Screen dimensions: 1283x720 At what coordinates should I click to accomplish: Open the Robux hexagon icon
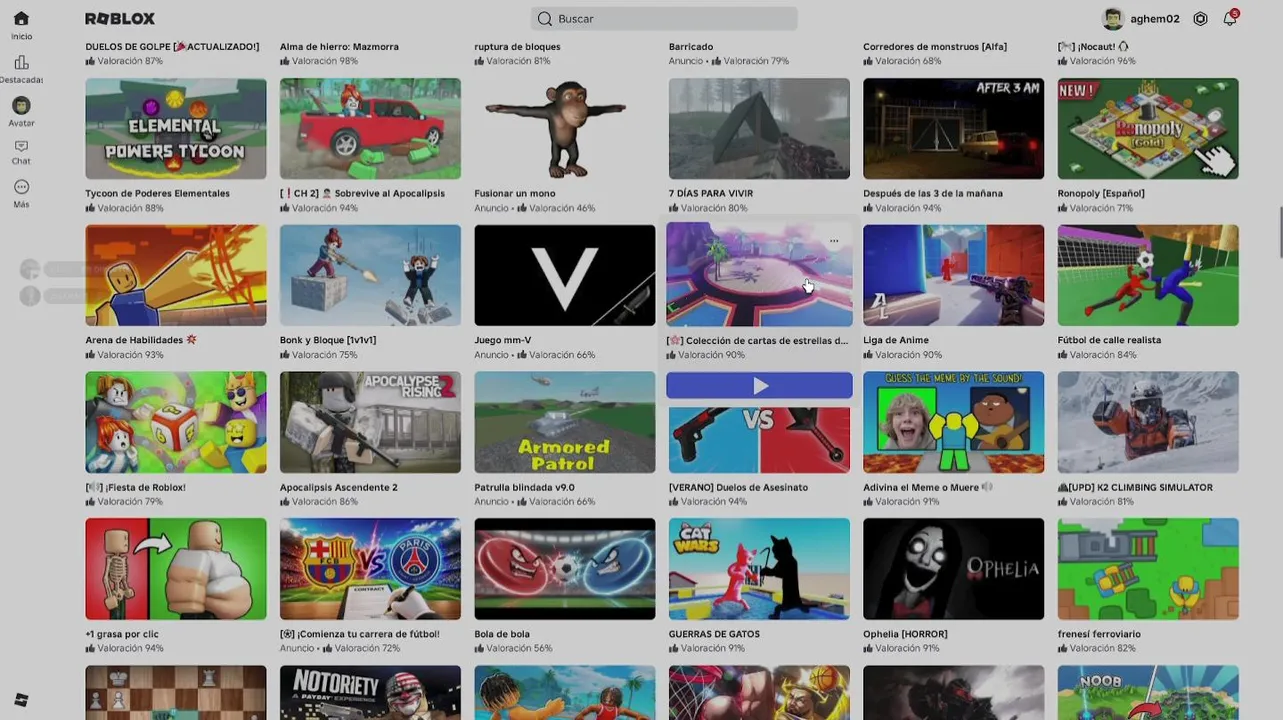(x=1200, y=19)
